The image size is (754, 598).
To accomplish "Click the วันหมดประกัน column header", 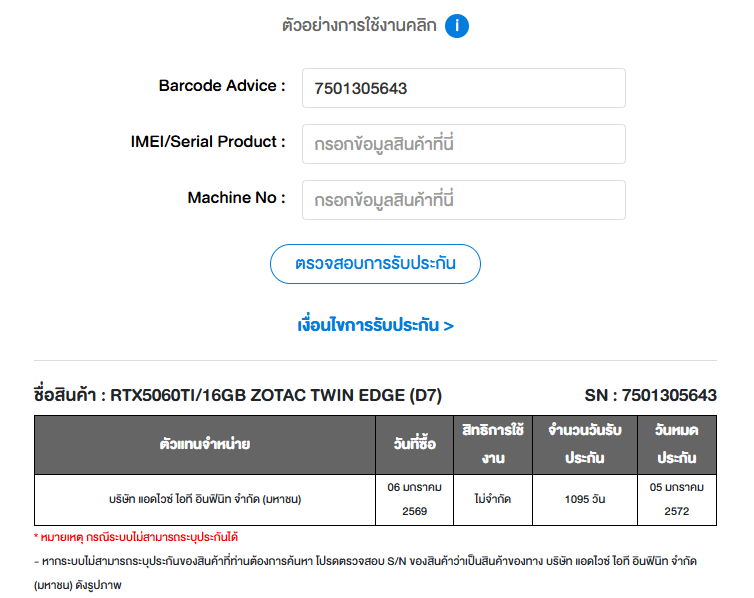I will [x=677, y=444].
